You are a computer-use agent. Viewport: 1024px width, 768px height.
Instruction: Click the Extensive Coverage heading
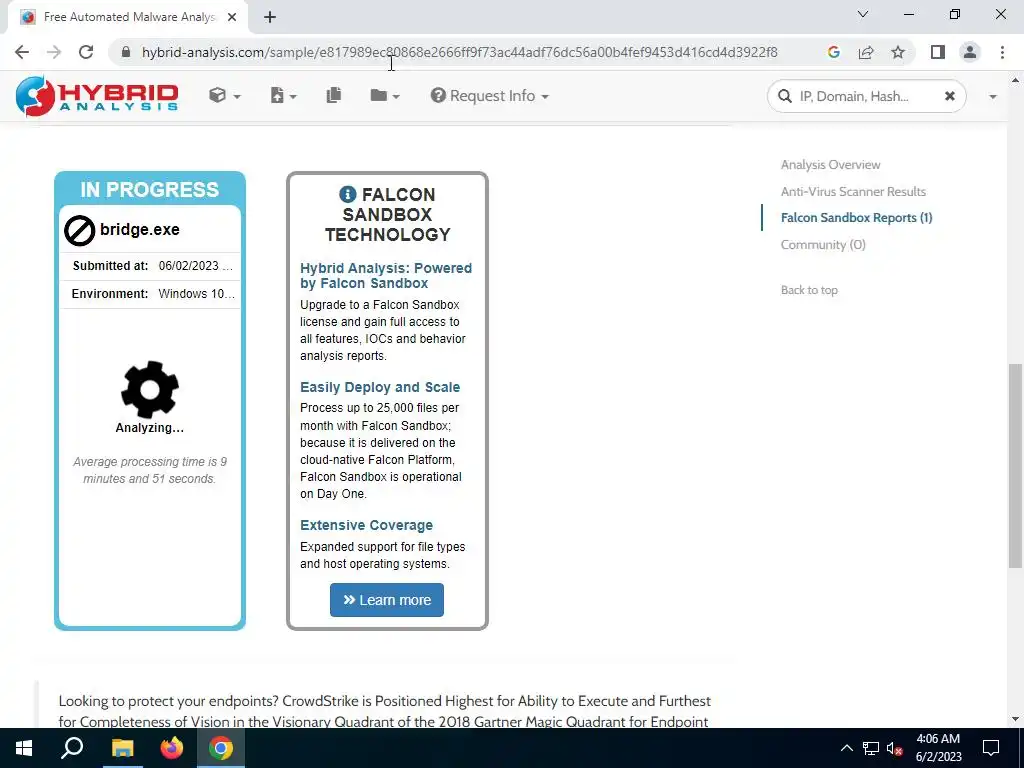(366, 525)
